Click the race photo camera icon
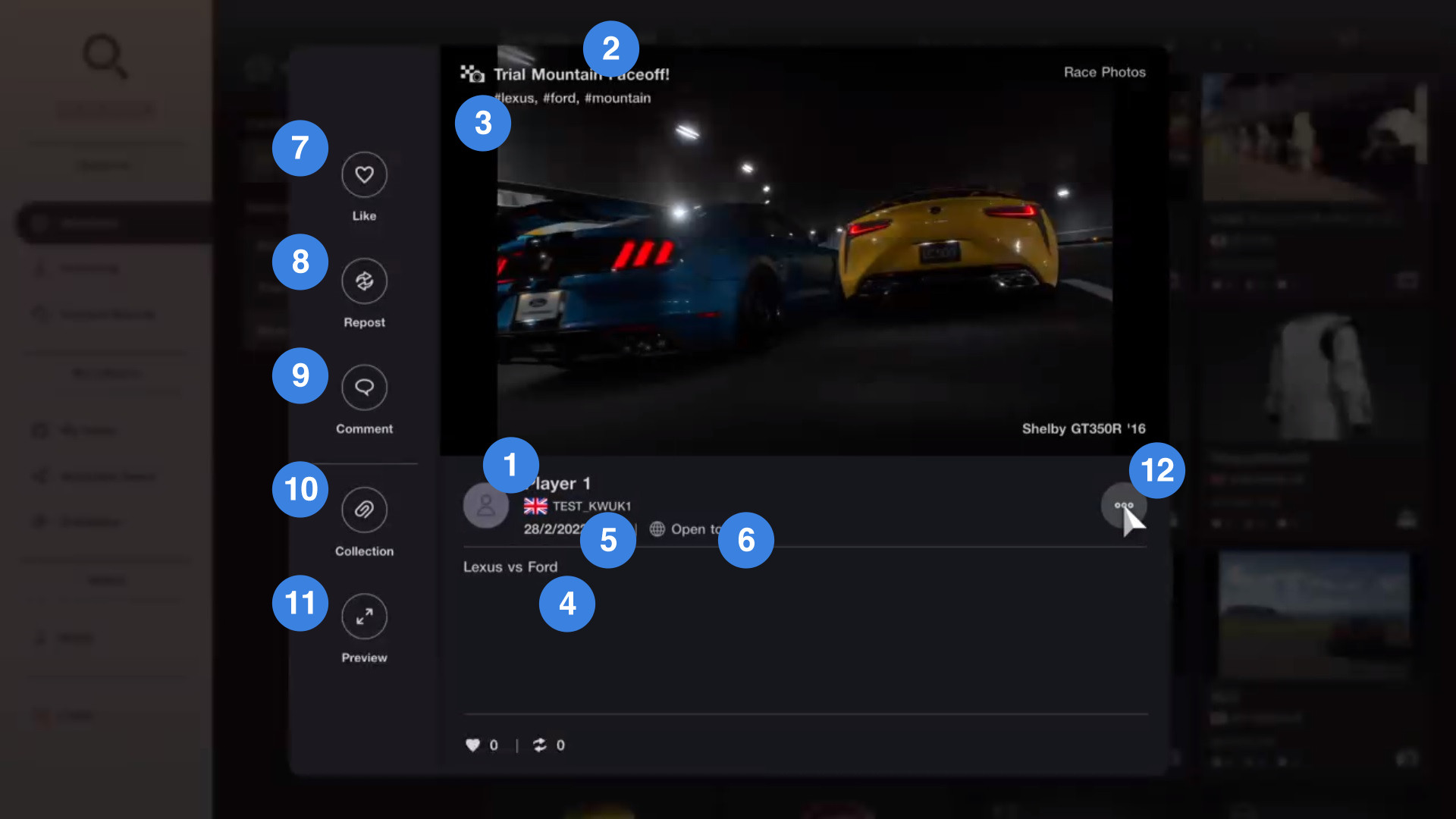This screenshot has height=819, width=1456. coord(472,74)
